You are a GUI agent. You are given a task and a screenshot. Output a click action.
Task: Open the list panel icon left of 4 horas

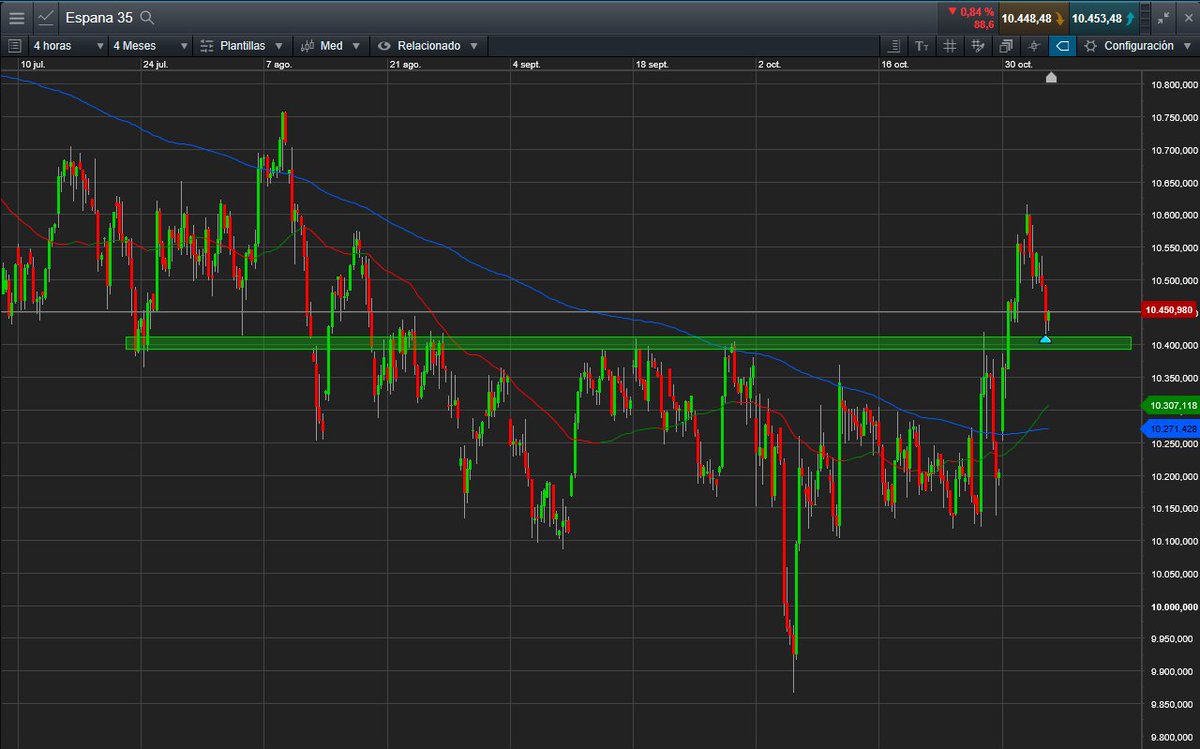(14, 46)
